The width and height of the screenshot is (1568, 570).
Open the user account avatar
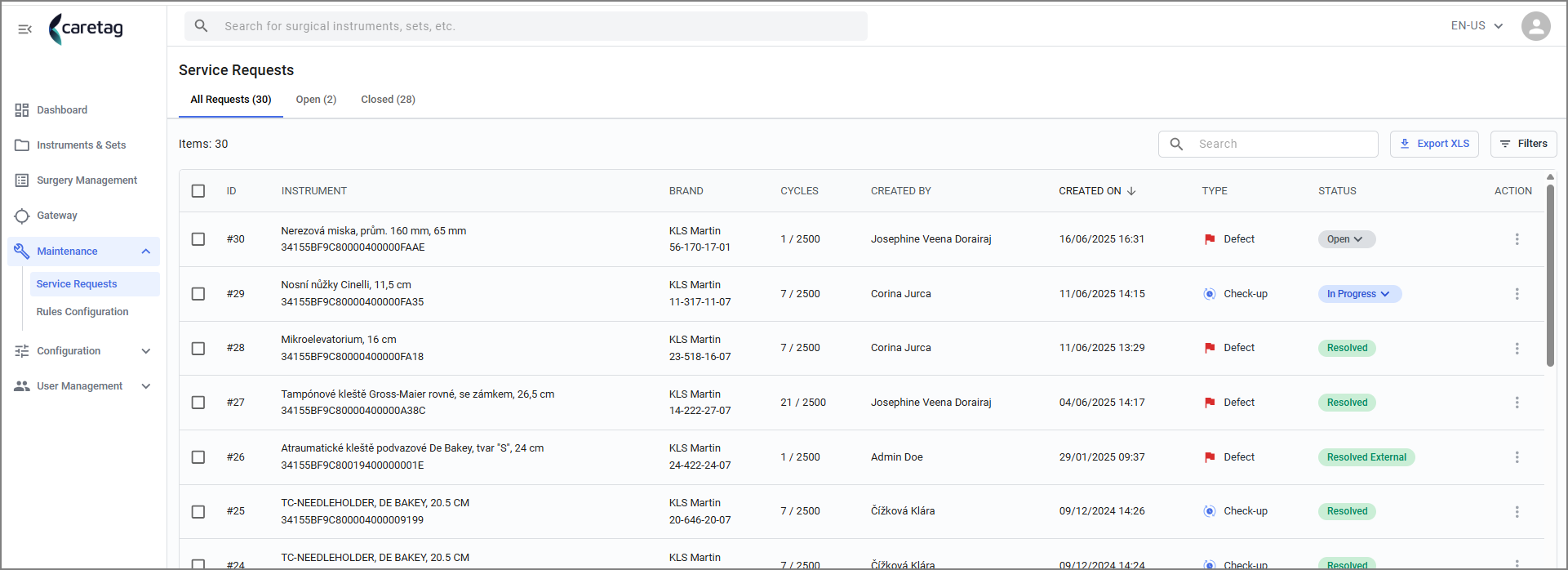click(x=1535, y=26)
